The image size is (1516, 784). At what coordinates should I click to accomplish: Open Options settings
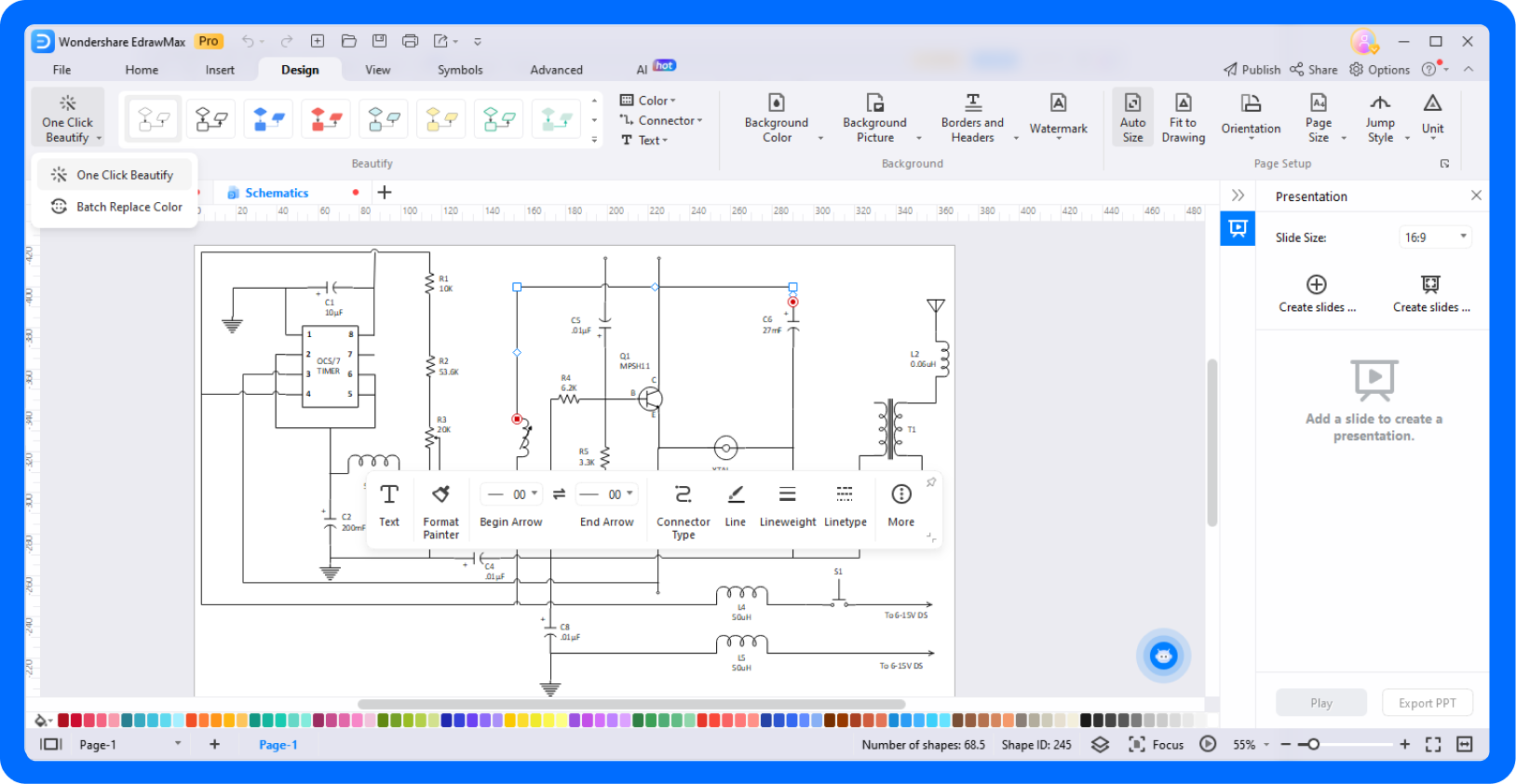[1380, 70]
